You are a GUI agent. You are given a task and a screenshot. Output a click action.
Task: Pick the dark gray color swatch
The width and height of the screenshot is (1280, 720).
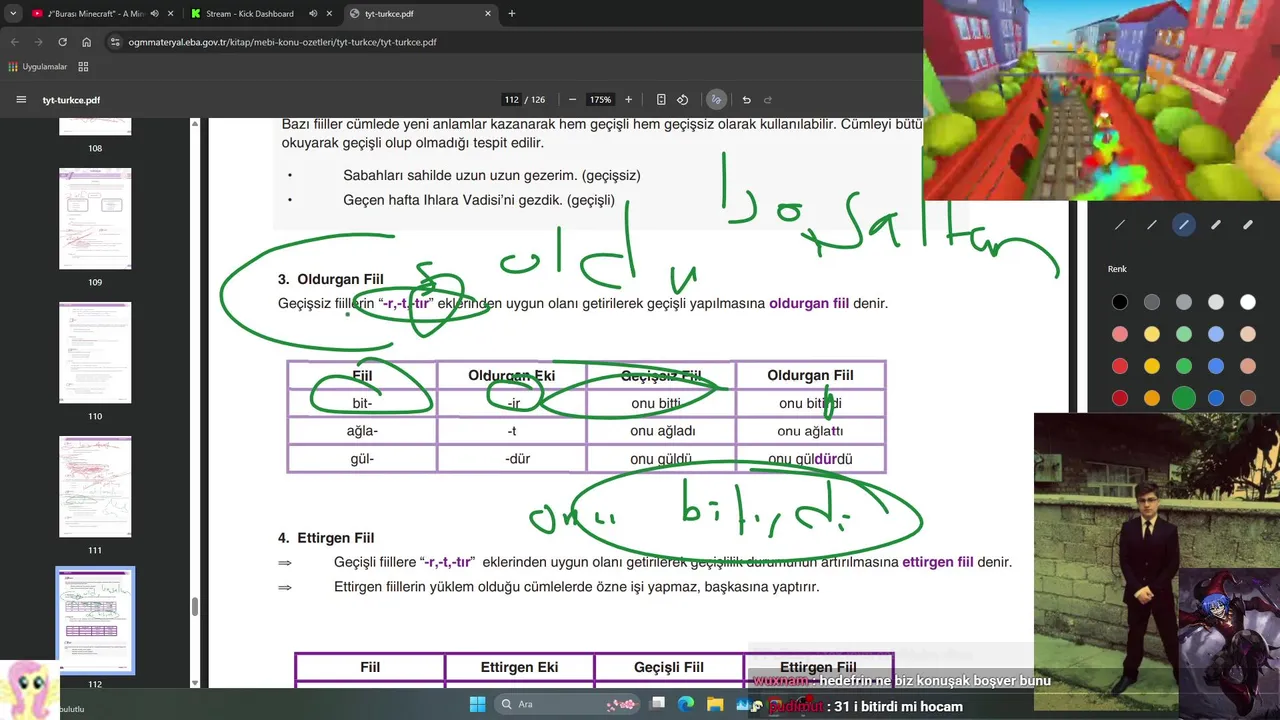point(1152,302)
